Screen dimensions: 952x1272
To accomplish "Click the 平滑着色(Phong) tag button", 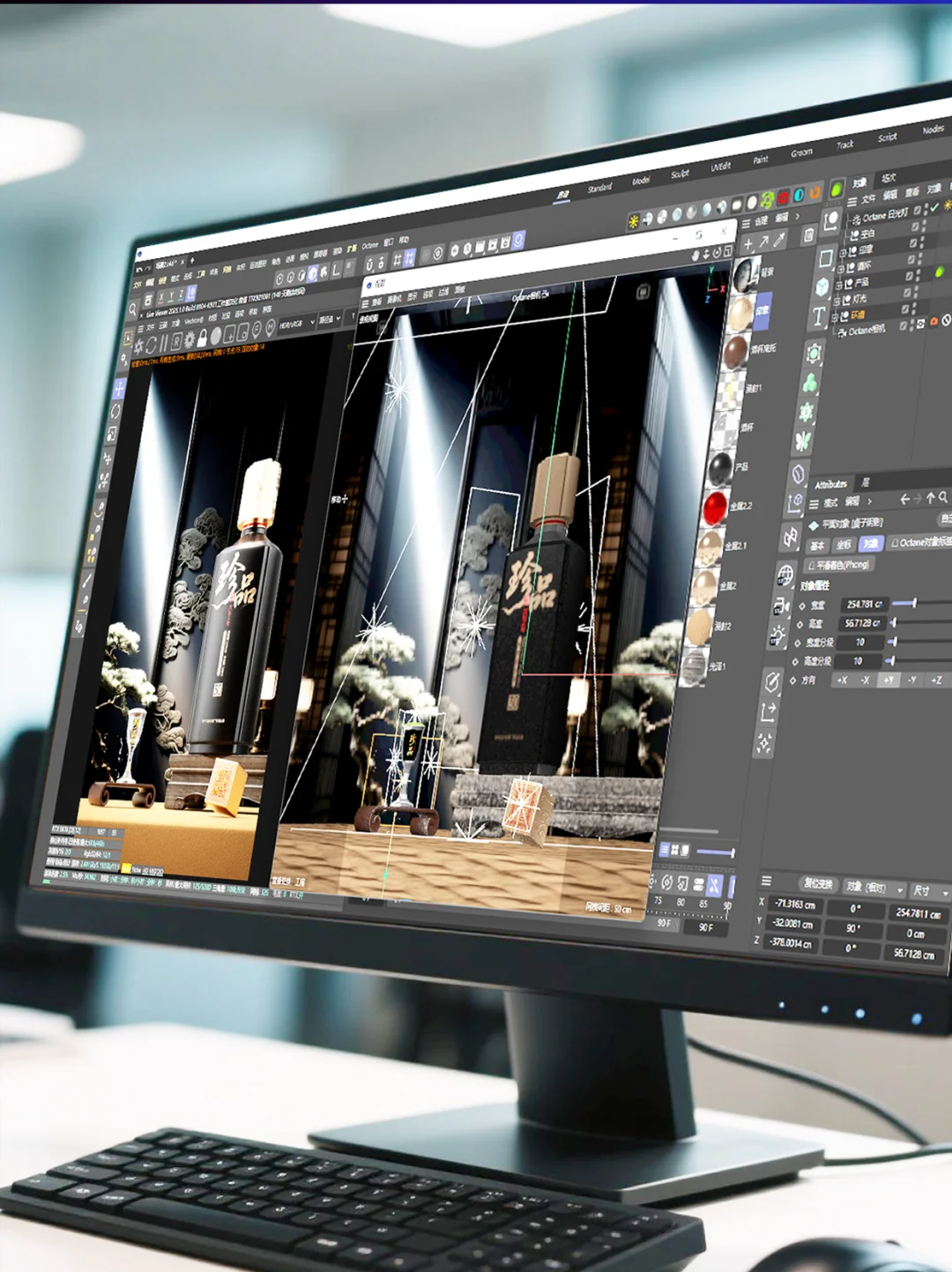I will (839, 565).
